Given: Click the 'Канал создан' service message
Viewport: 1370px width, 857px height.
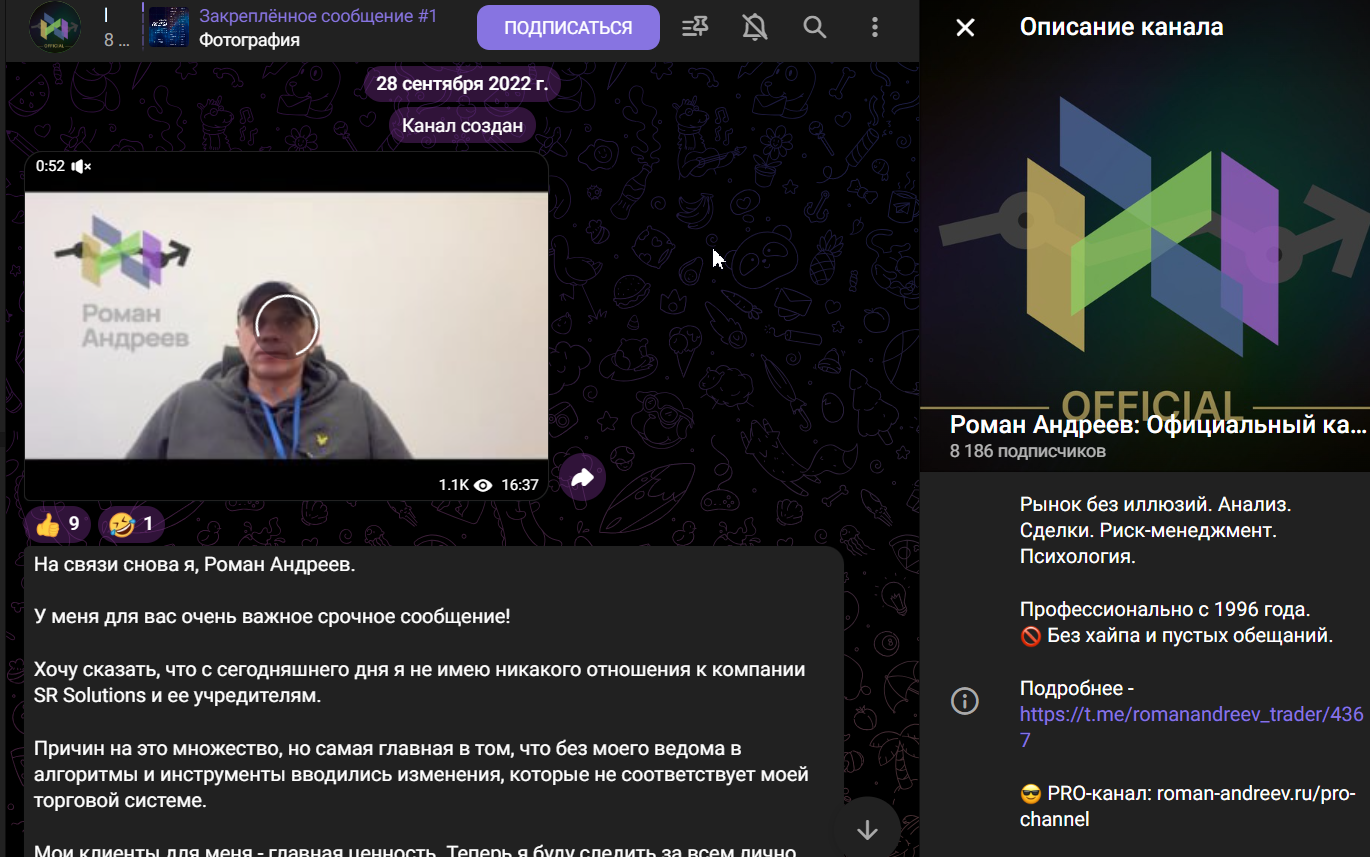Looking at the screenshot, I should tap(462, 125).
